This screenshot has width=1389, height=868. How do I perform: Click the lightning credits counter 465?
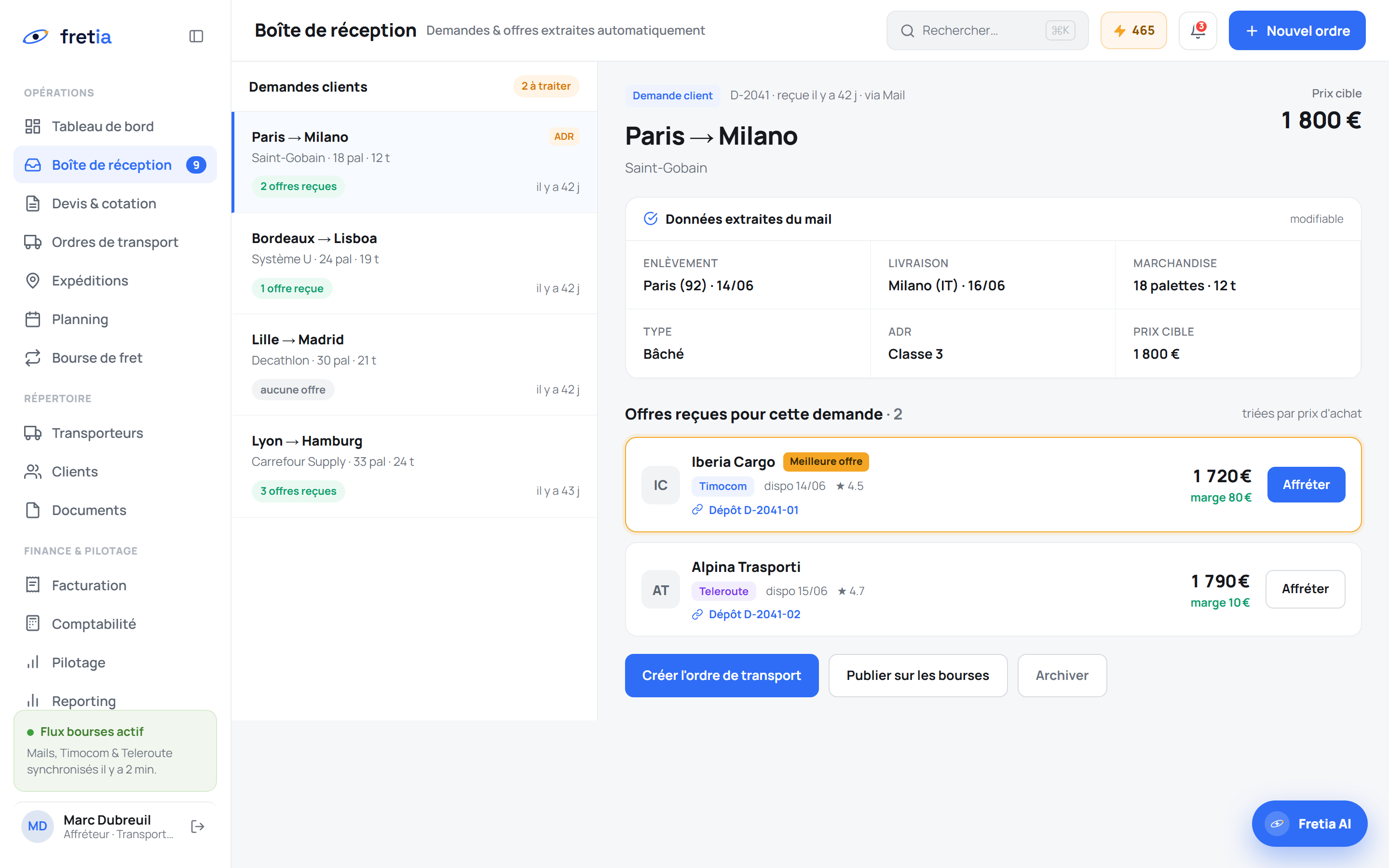point(1133,30)
